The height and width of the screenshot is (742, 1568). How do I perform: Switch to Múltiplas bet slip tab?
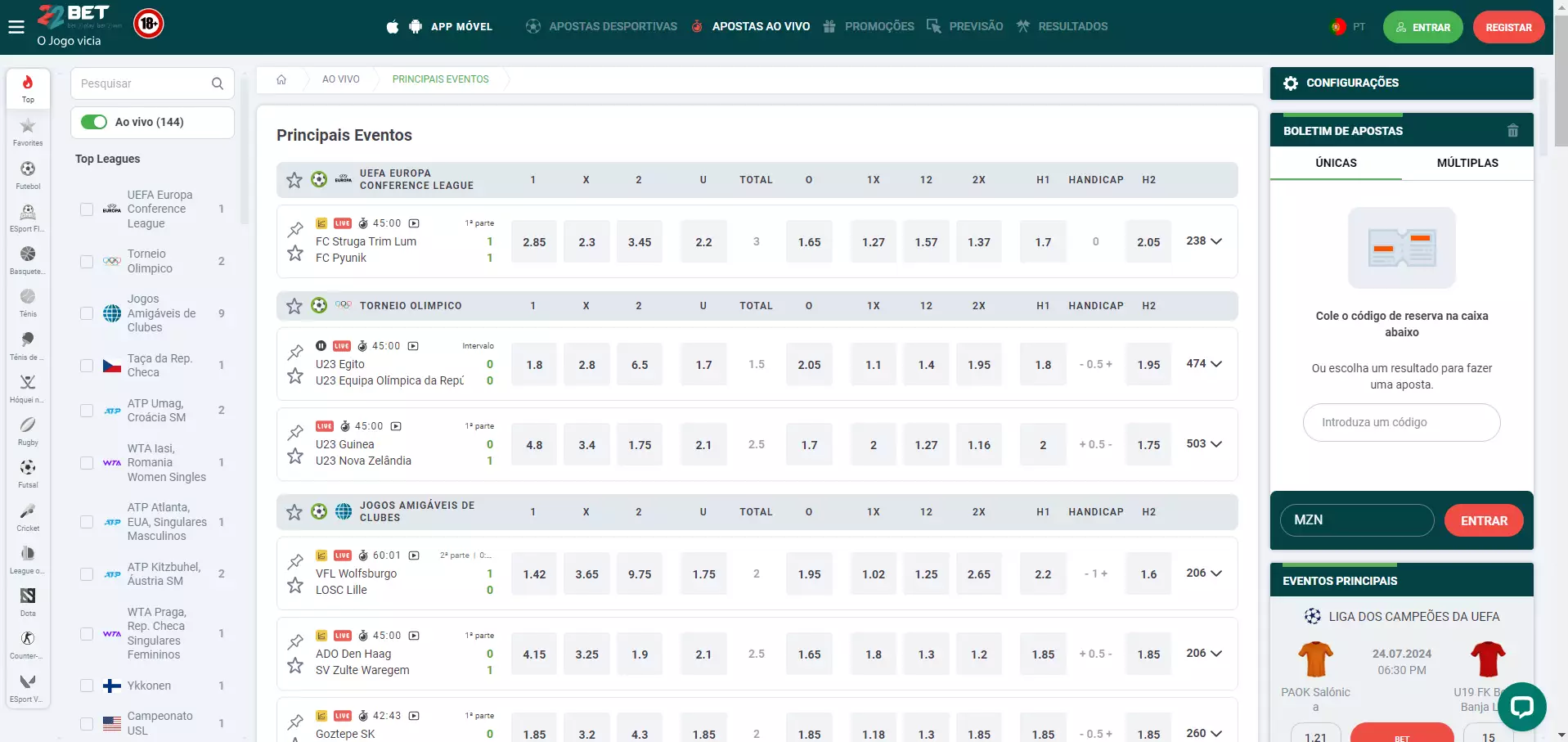pos(1467,163)
